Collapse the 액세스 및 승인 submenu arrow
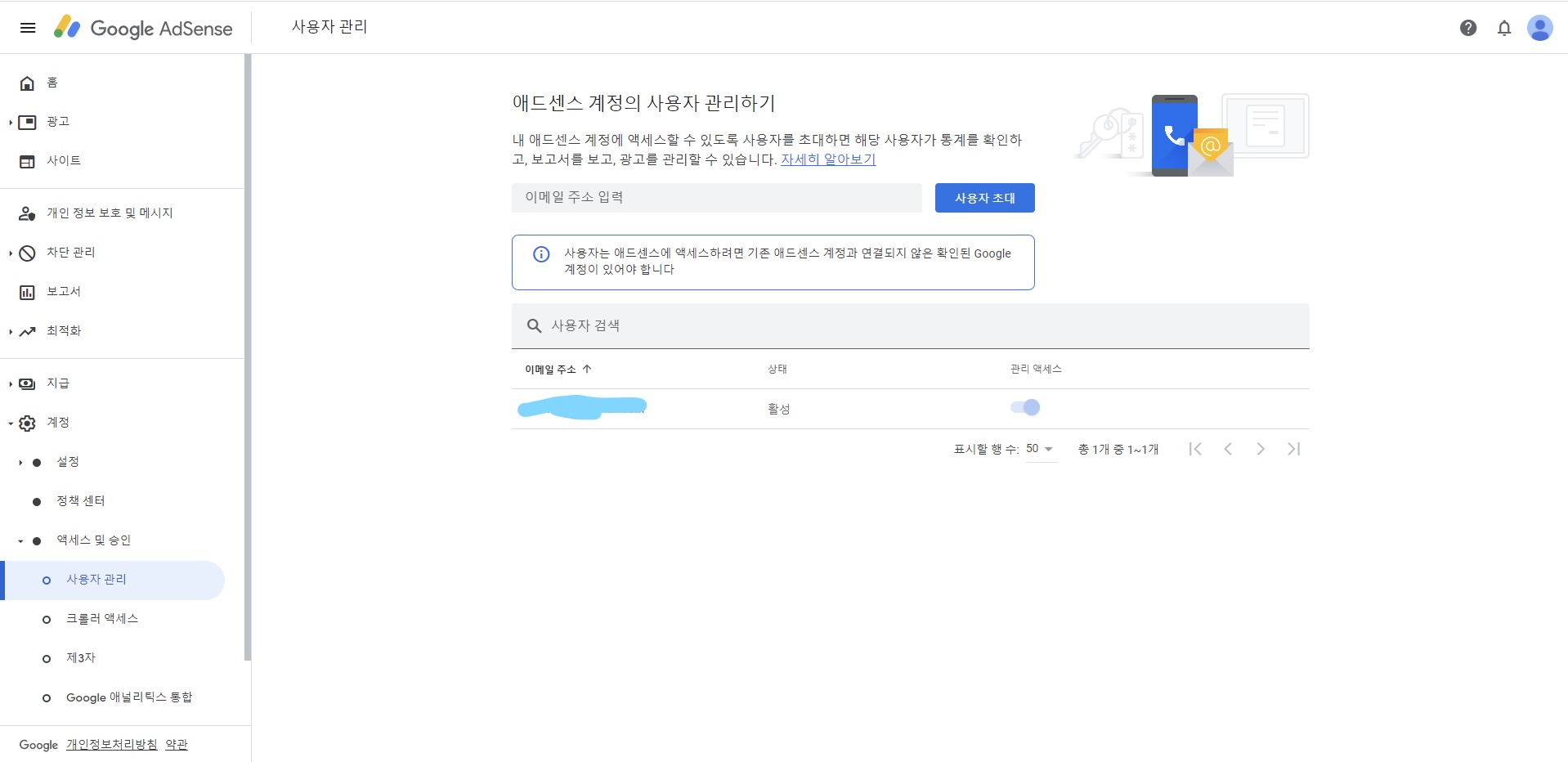The width and height of the screenshot is (1568, 762). coord(20,541)
